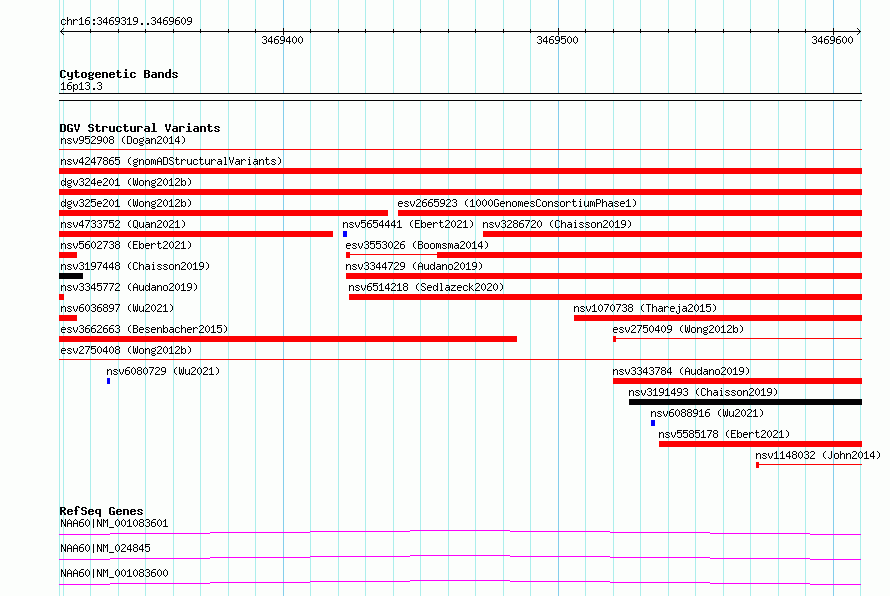This screenshot has width=890, height=596.
Task: Select the nsv4247865 gnomADStructuralVariants label
Action: 171,161
